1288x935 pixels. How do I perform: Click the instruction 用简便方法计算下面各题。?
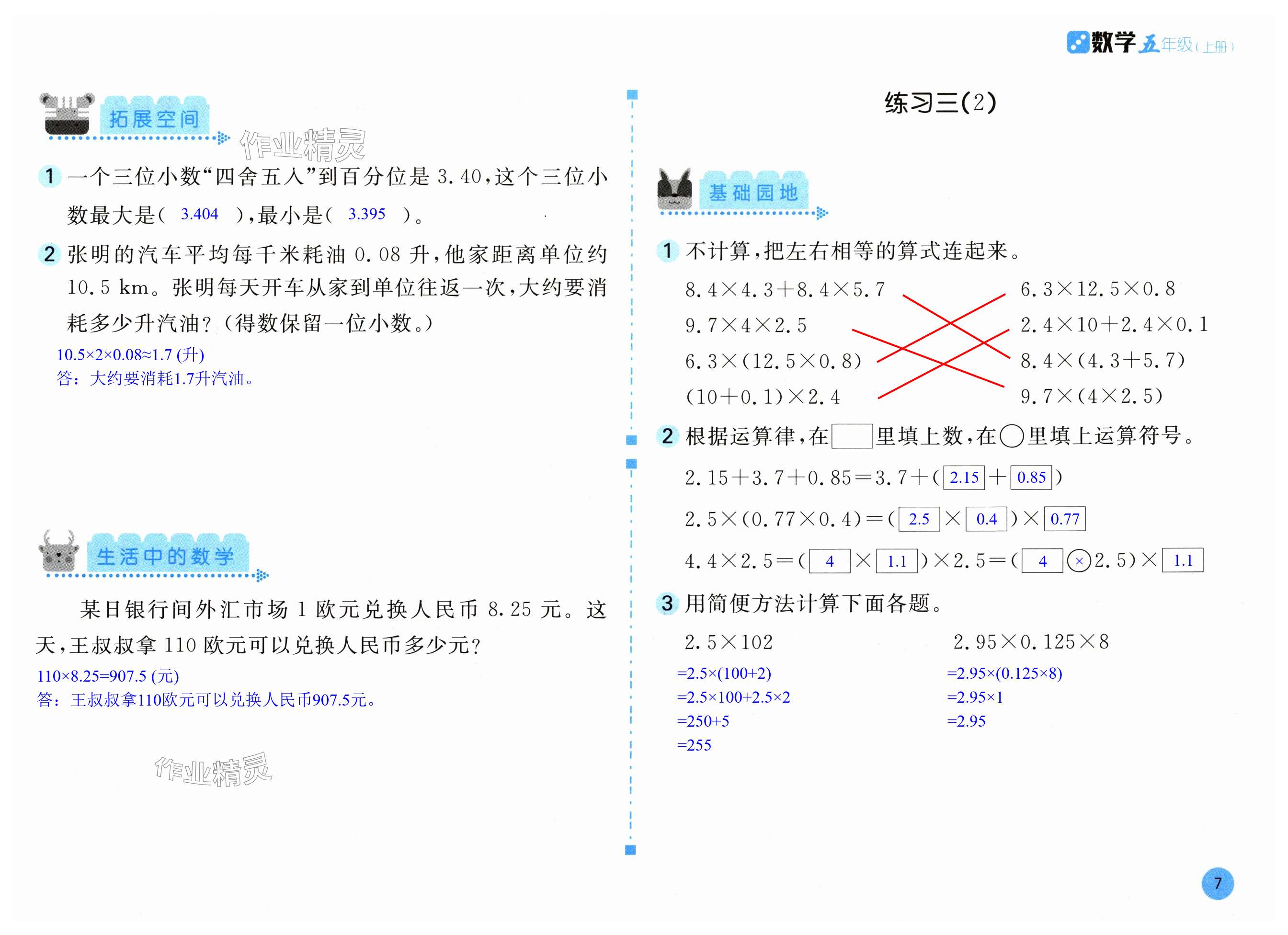(x=815, y=603)
